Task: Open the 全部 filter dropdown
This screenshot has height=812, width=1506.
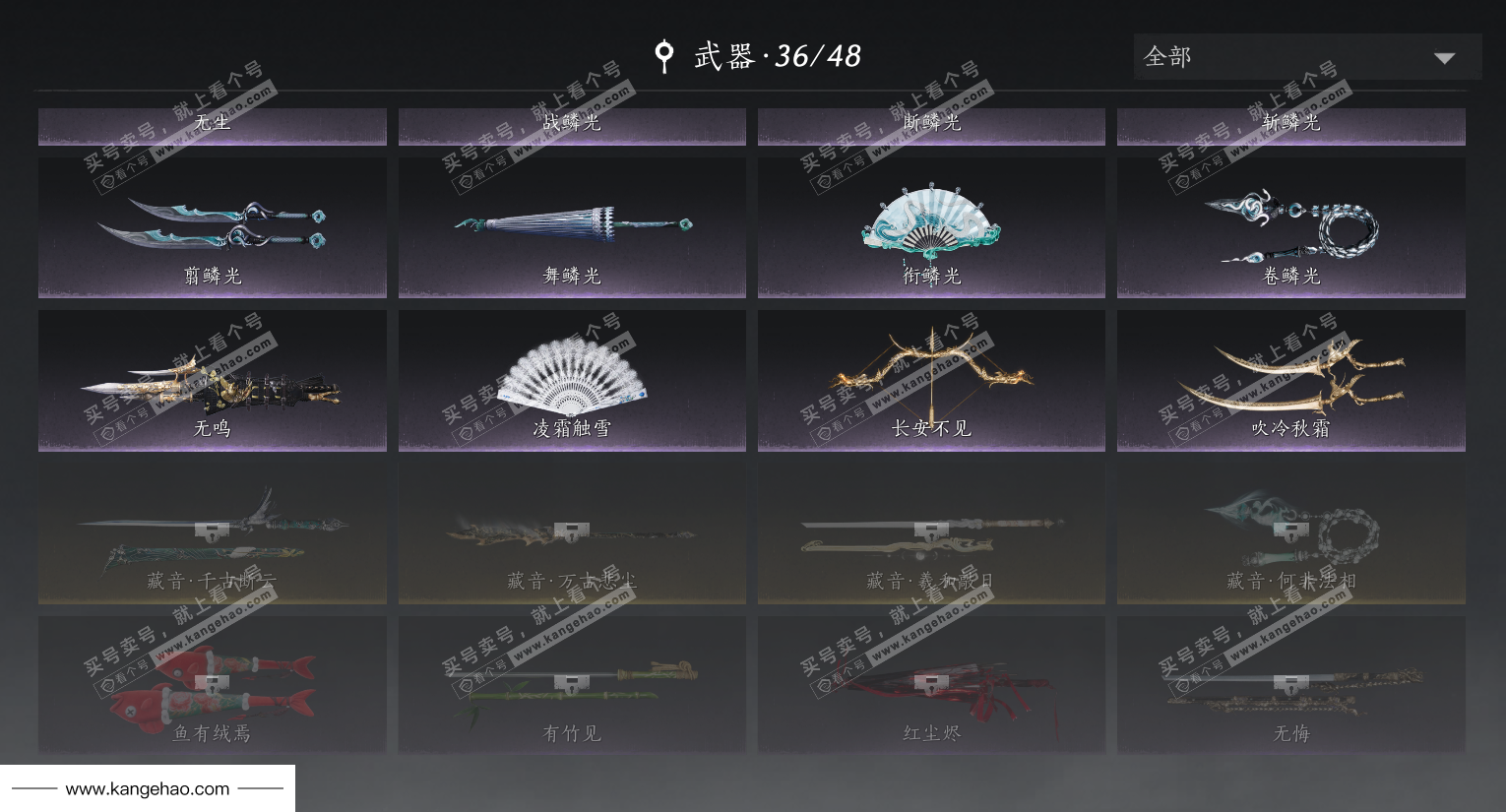Action: (1307, 57)
